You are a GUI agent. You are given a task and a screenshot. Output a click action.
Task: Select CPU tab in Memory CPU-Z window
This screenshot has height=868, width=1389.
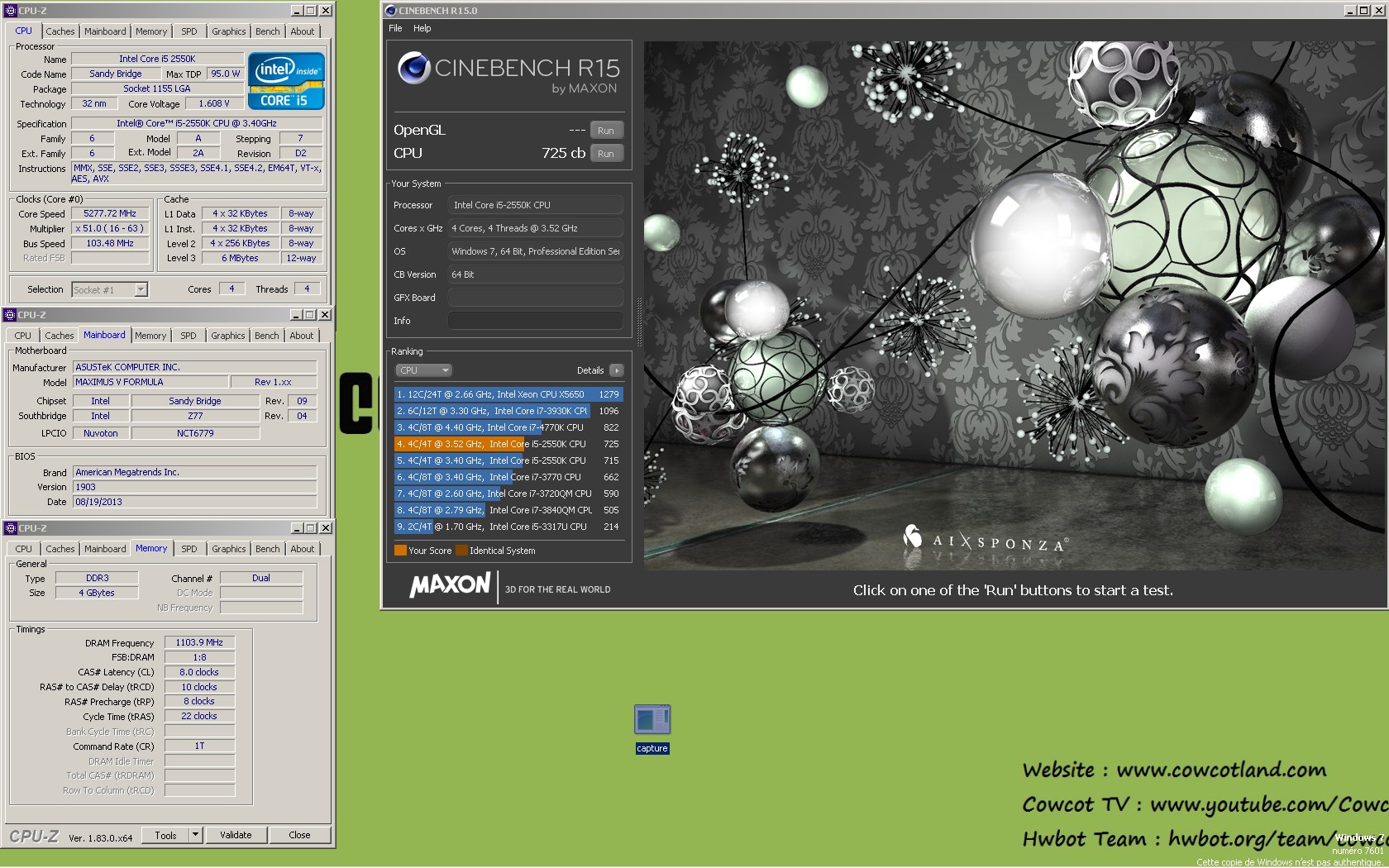click(x=23, y=549)
